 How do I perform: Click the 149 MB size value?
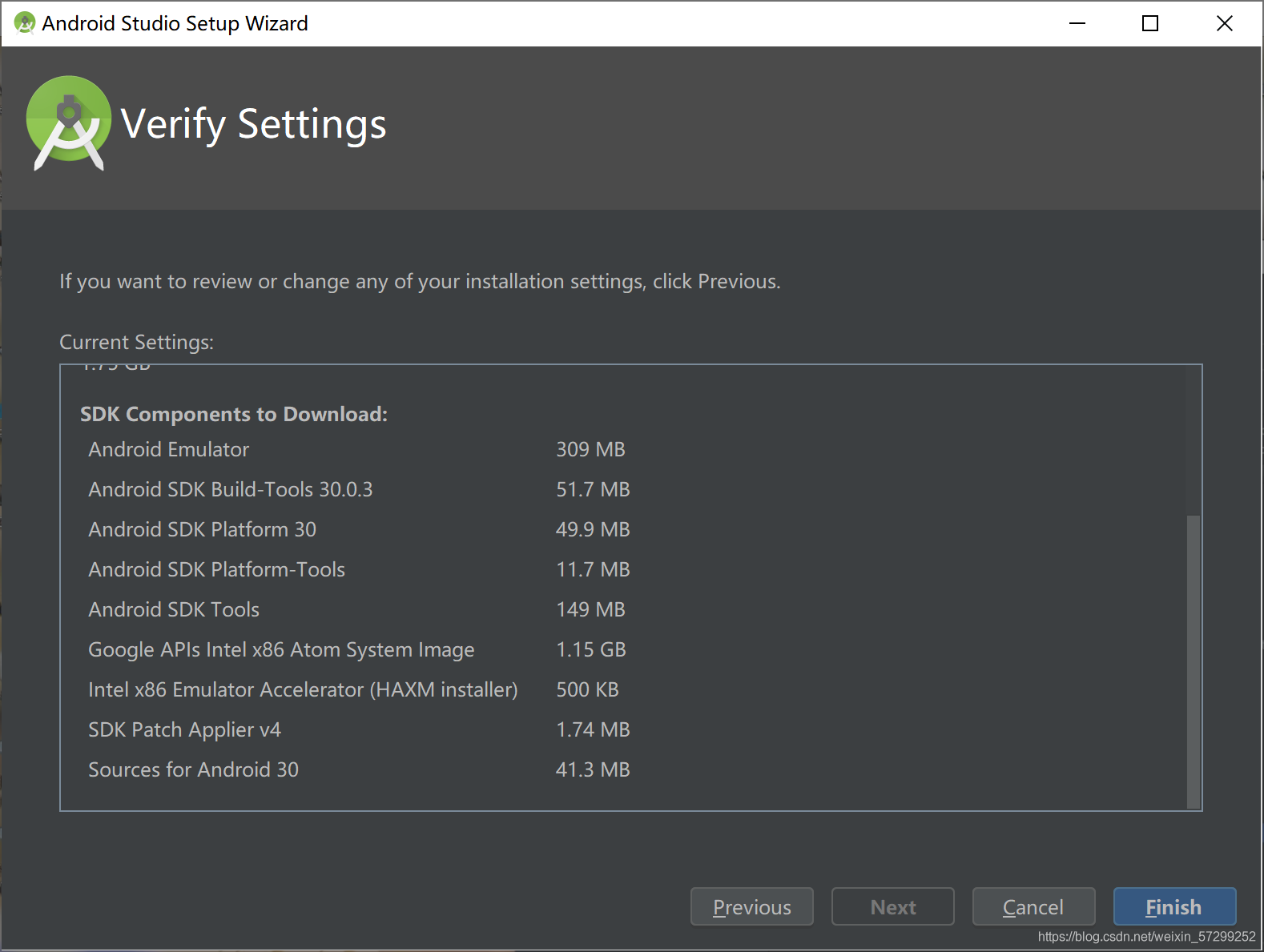pos(590,609)
